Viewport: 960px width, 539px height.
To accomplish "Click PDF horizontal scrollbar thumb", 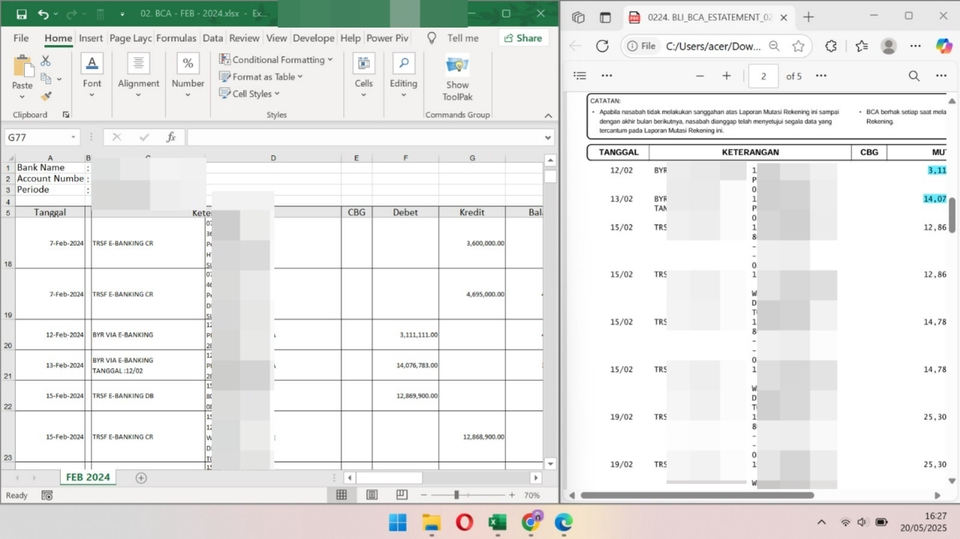I will pos(697,495).
